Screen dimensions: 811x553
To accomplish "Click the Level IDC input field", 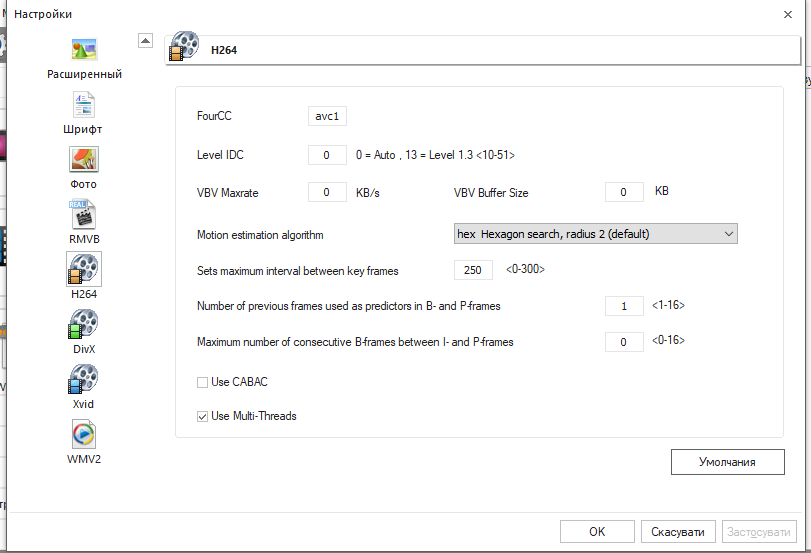I will pyautogui.click(x=327, y=155).
